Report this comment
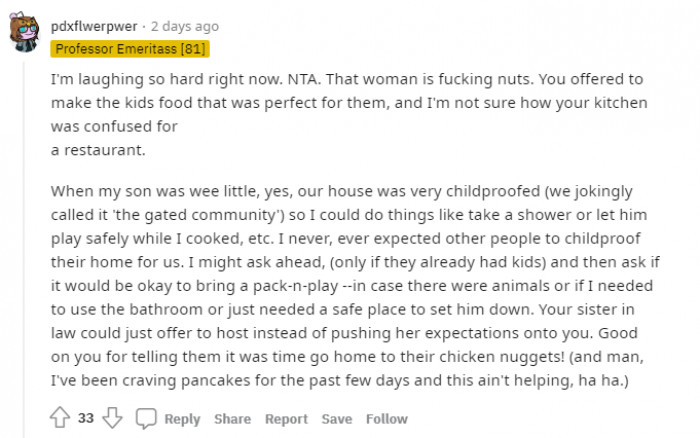Screen dimensions: 700x438 286,419
